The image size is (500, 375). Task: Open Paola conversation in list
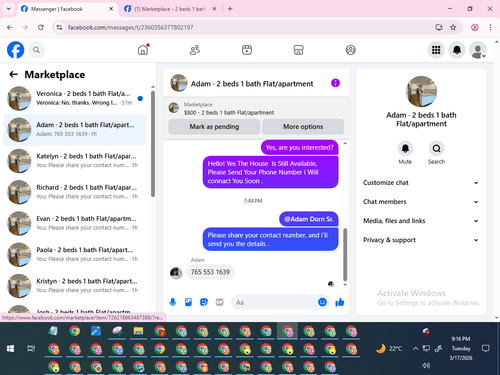pyautogui.click(x=75, y=255)
